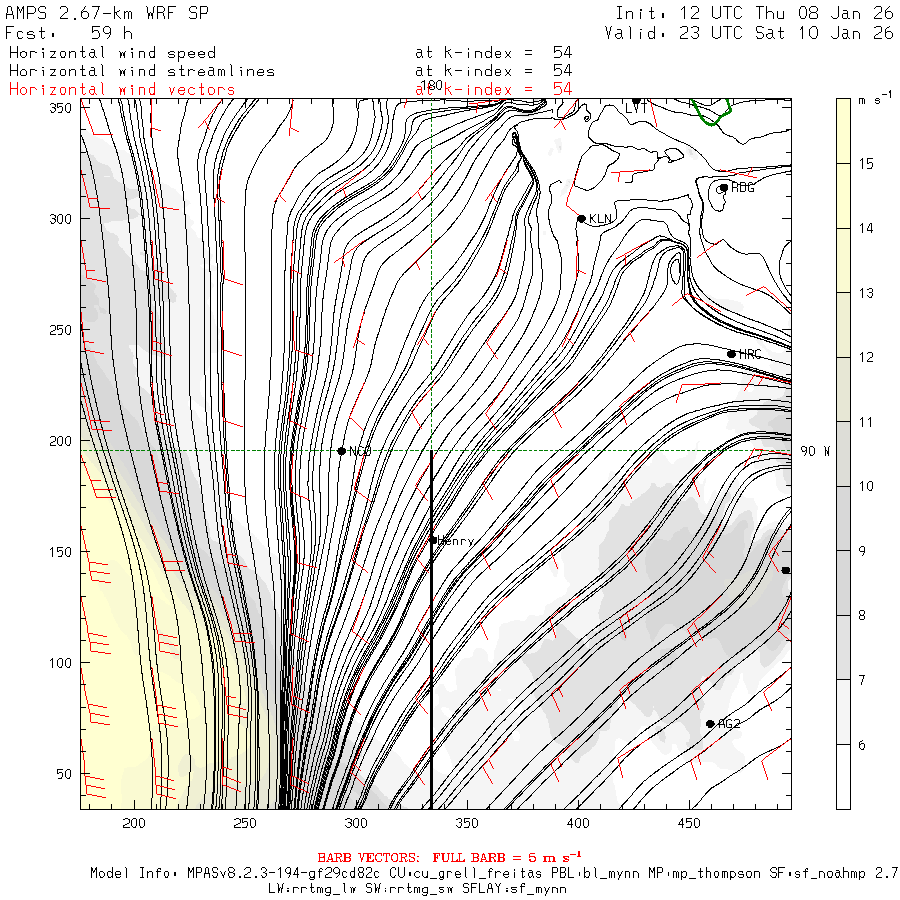This screenshot has width=900, height=900.
Task: Click the 'RDG' station label
Action: (x=743, y=188)
